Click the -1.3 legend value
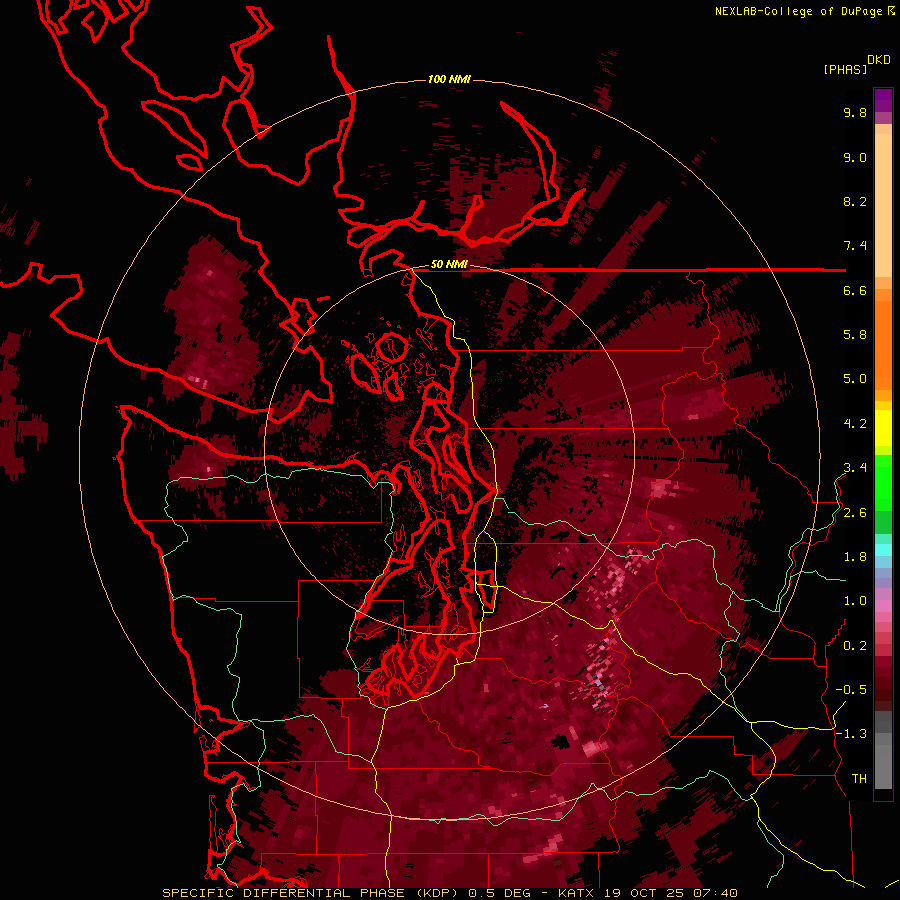 point(851,735)
